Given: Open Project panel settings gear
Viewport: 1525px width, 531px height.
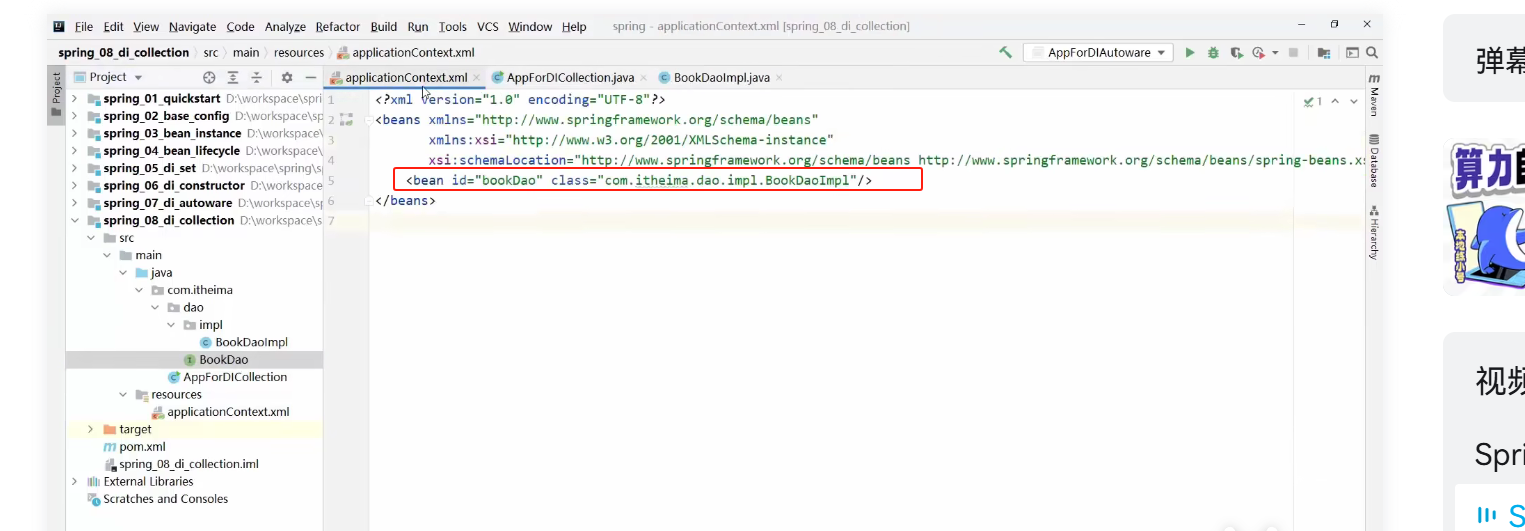Looking at the screenshot, I should (287, 77).
